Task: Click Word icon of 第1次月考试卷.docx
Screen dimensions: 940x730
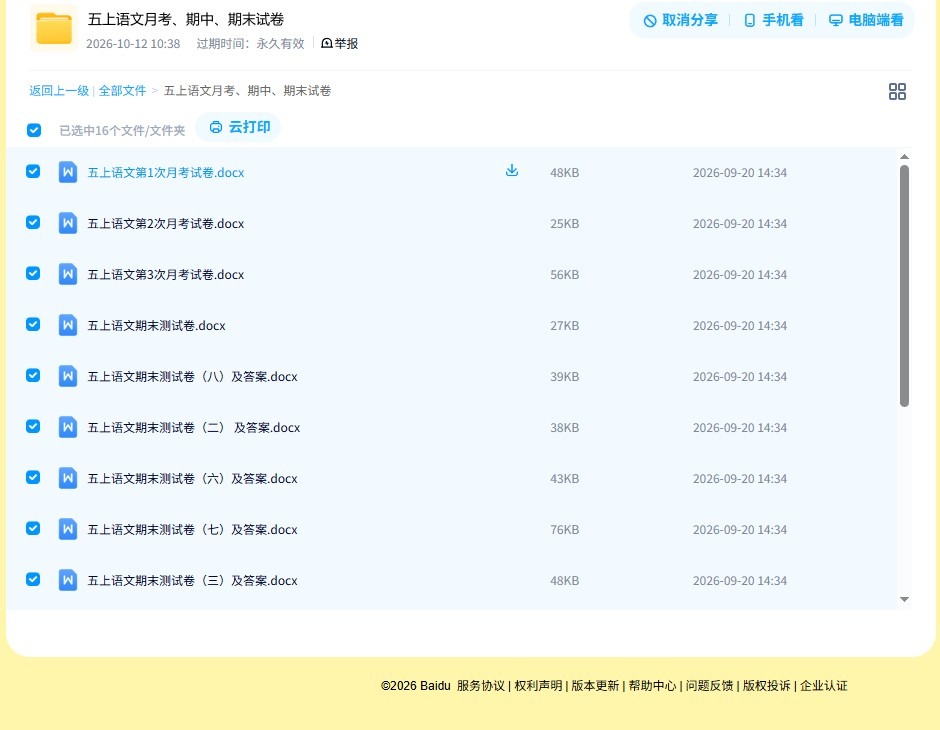Action: [x=68, y=173]
